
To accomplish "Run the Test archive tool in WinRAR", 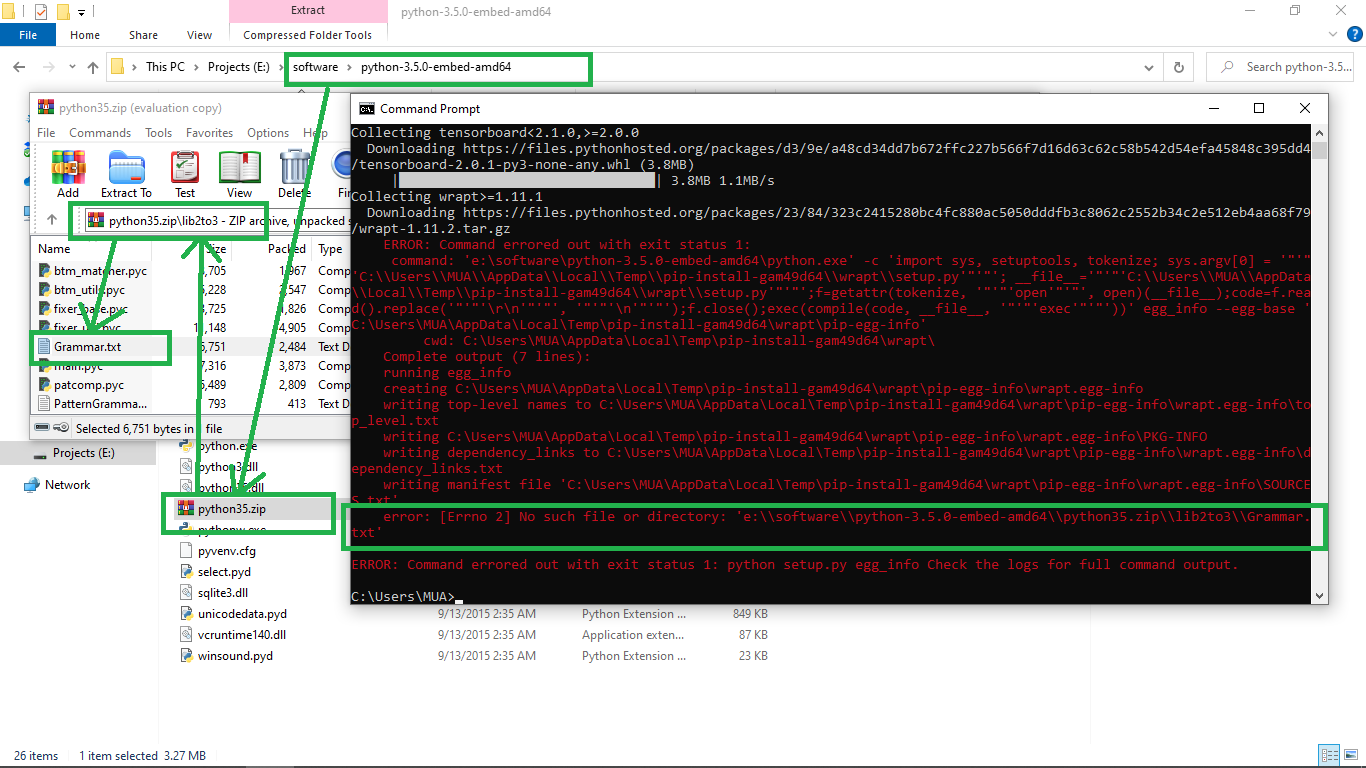I will pos(185,167).
